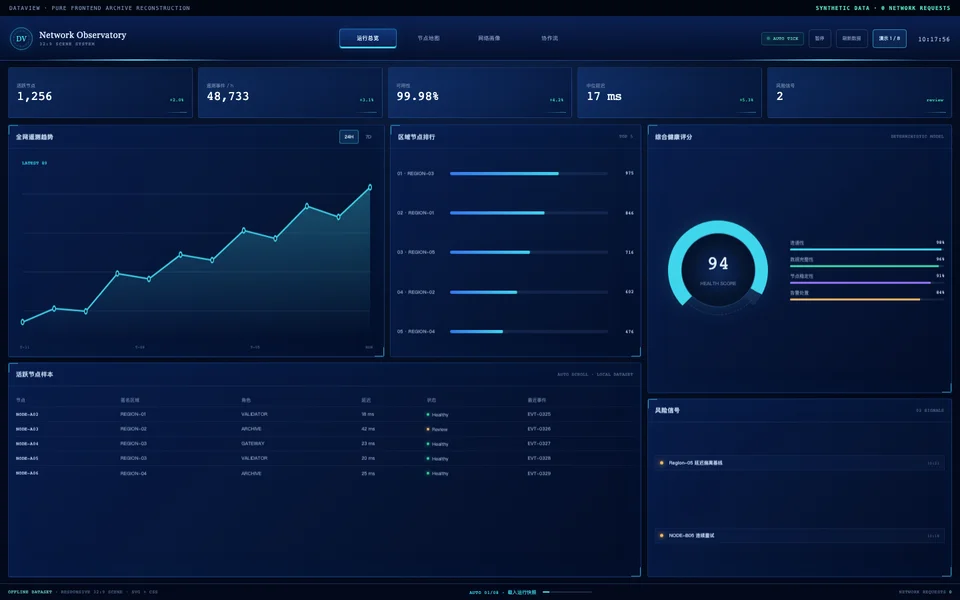The height and width of the screenshot is (600, 960).
Task: Select 05 · REGION-04 ranking row label
Action: tap(416, 332)
